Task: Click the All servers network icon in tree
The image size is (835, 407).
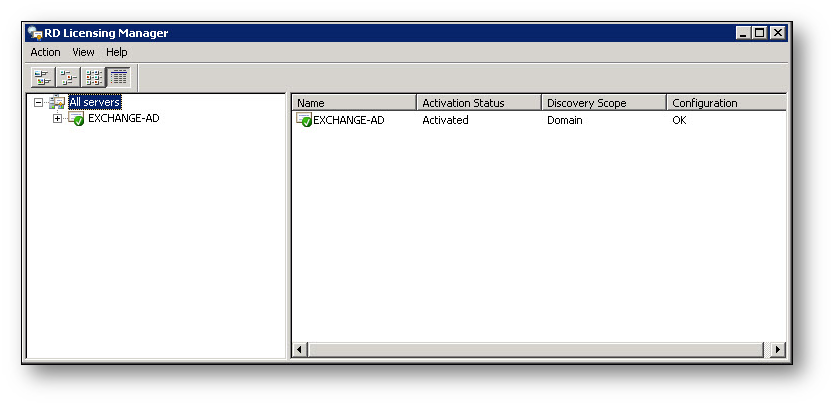Action: pos(57,102)
